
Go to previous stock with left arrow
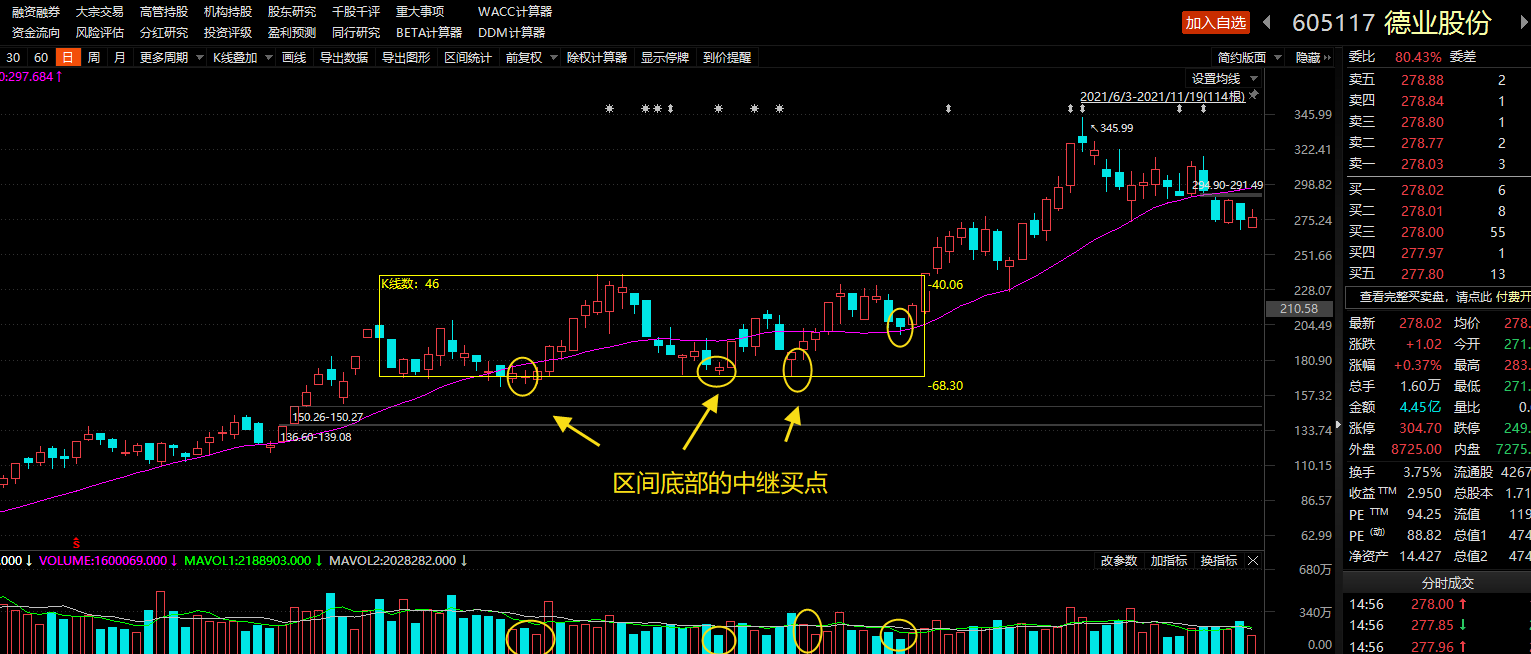pyautogui.click(x=1265, y=22)
